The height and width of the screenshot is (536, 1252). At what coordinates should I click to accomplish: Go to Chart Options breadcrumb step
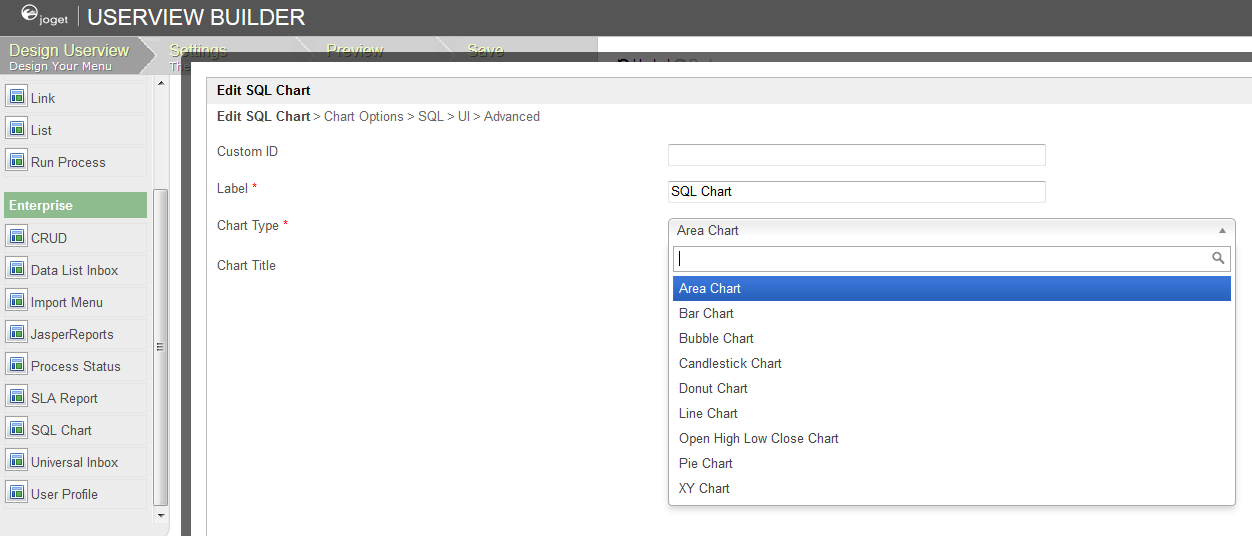tap(364, 117)
